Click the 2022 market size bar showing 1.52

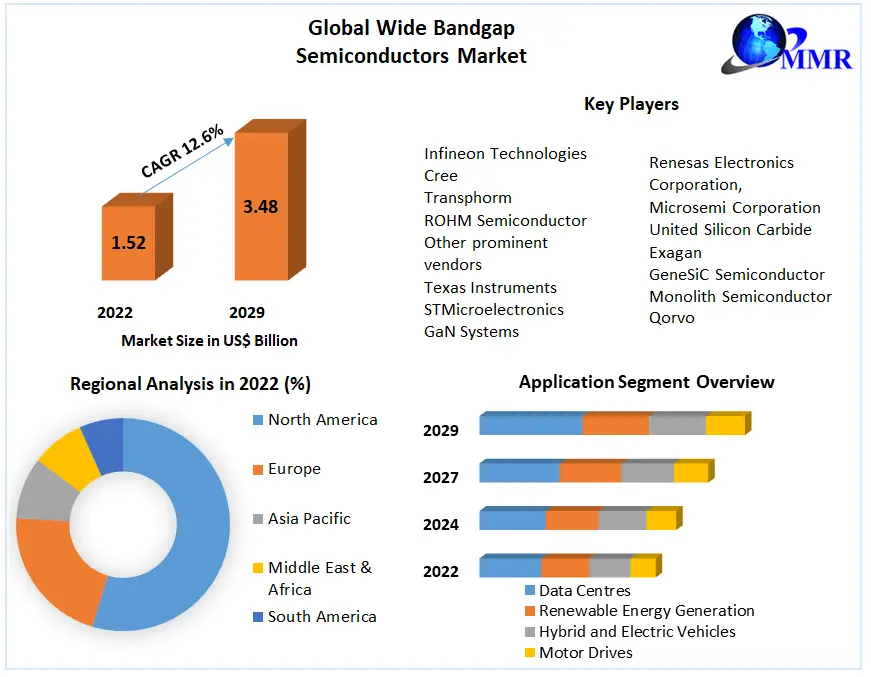(x=129, y=242)
